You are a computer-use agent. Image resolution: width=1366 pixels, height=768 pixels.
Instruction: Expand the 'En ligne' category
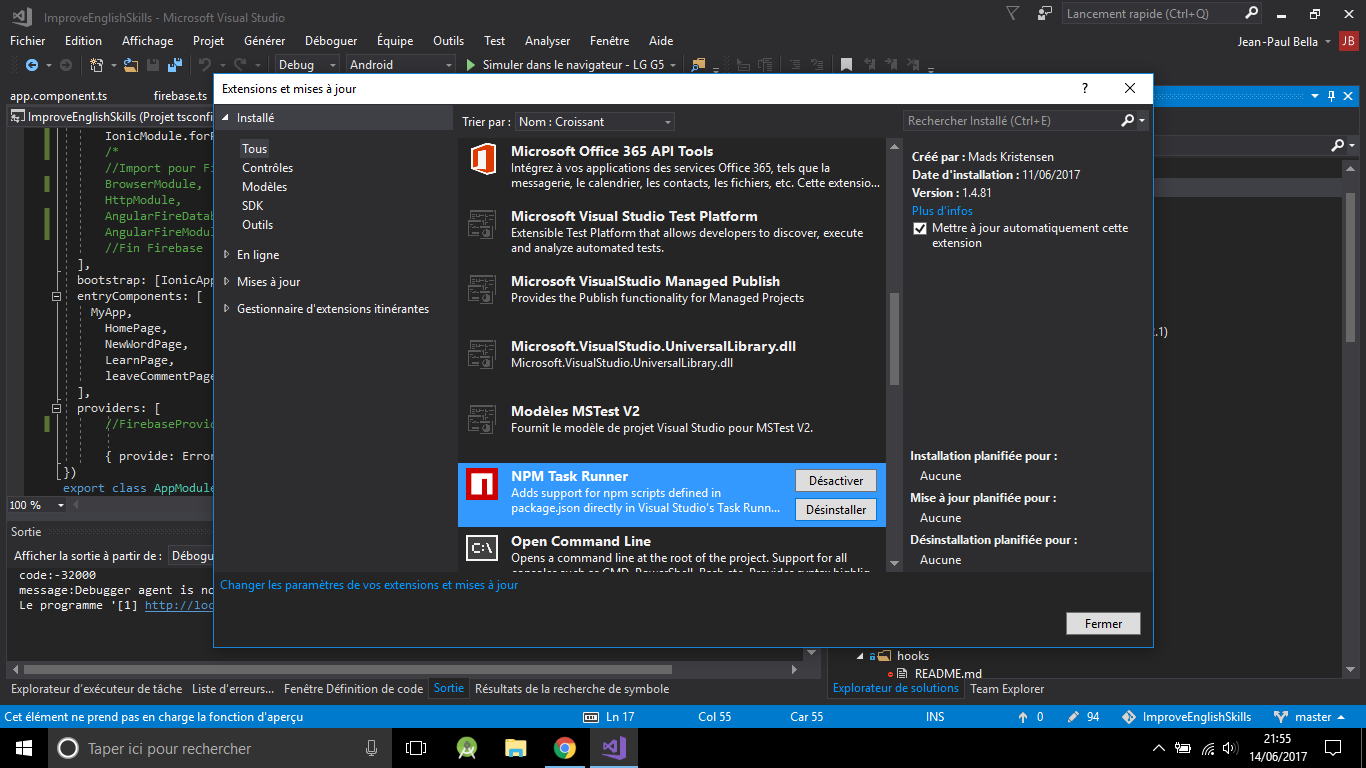tap(258, 255)
